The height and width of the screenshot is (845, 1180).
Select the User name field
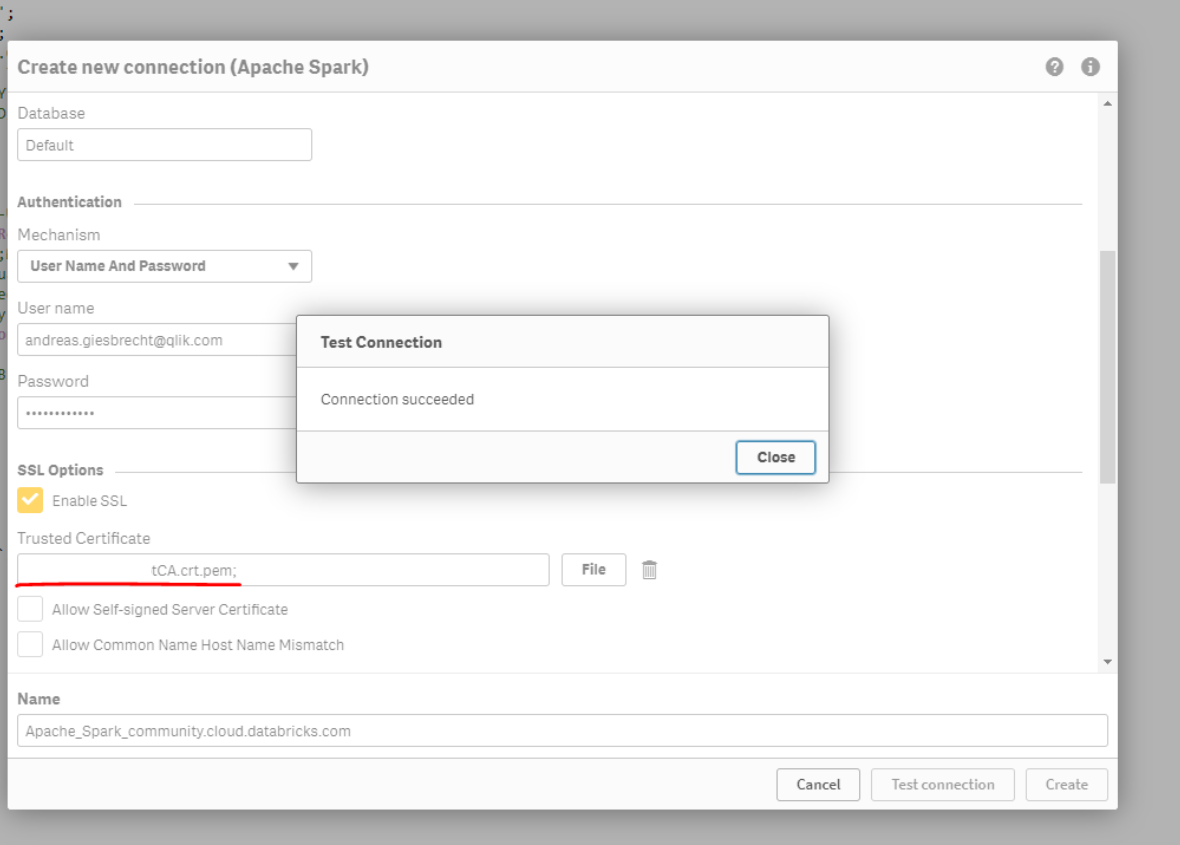[x=157, y=340]
